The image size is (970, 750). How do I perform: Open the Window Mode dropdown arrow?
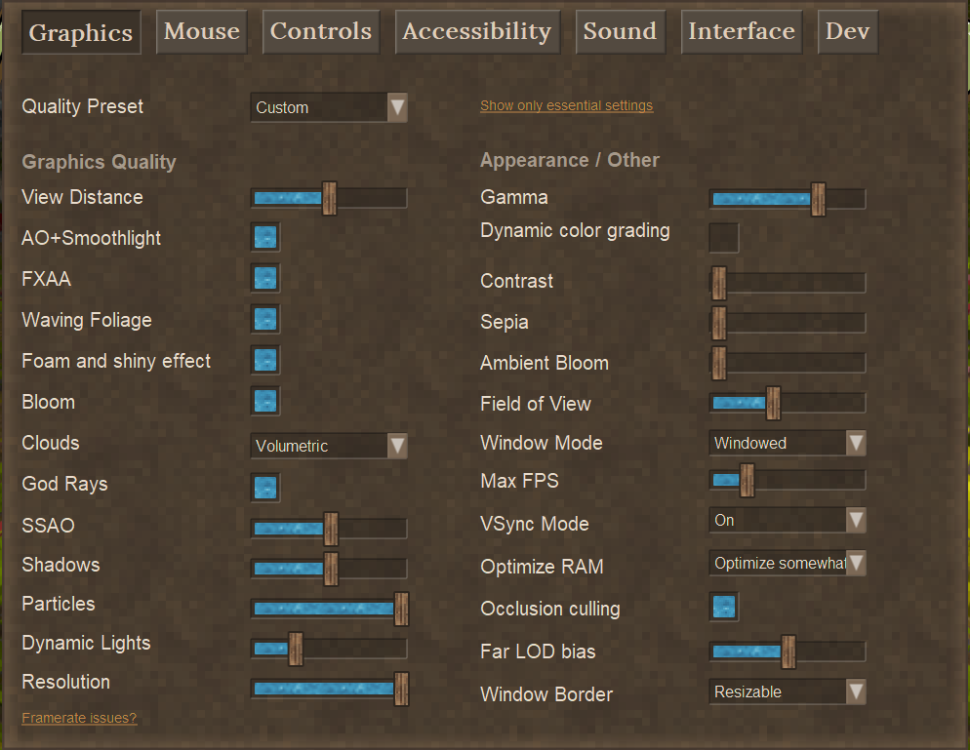tap(856, 443)
